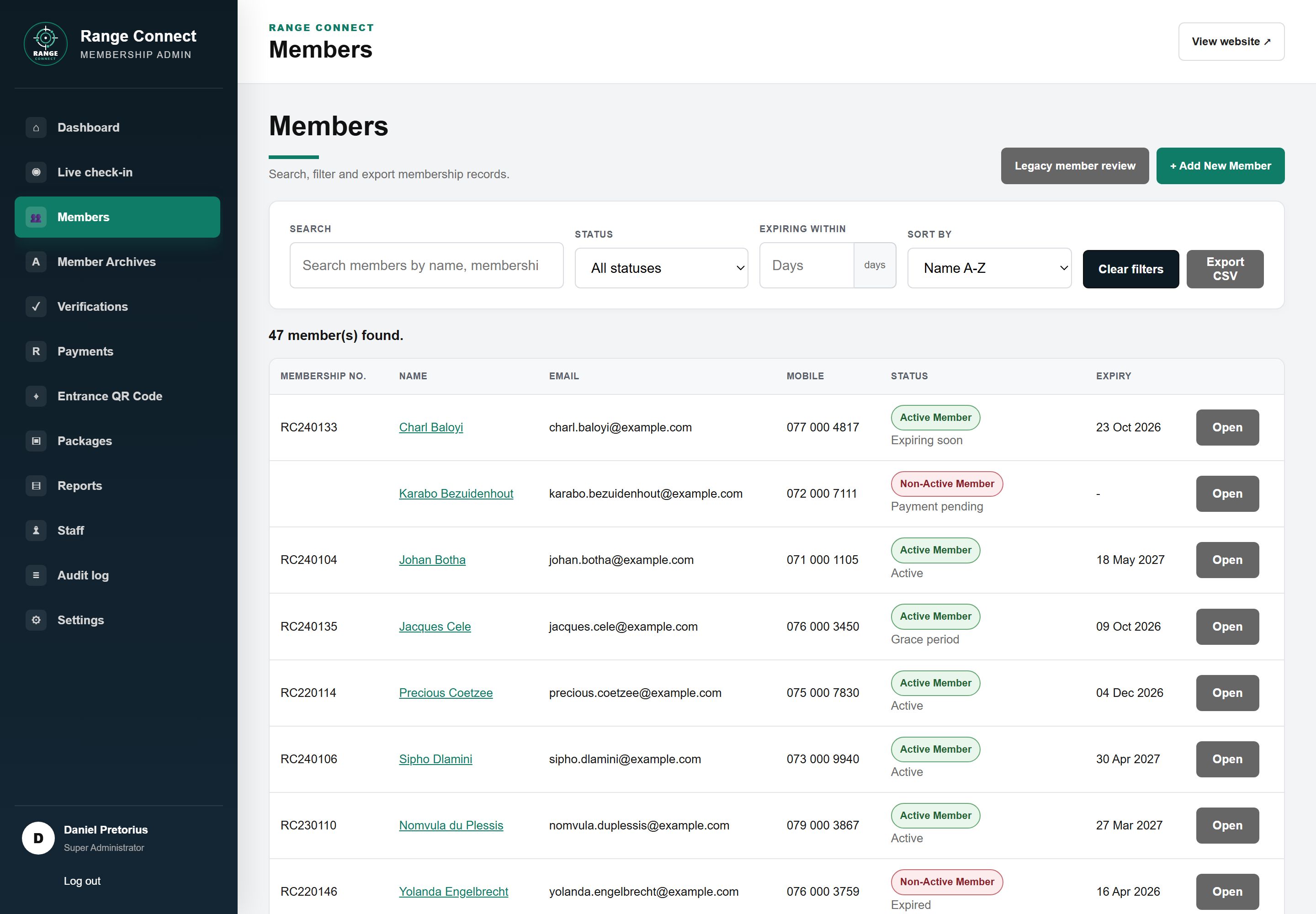Click the Reports document icon
The height and width of the screenshot is (914, 1316).
point(36,486)
